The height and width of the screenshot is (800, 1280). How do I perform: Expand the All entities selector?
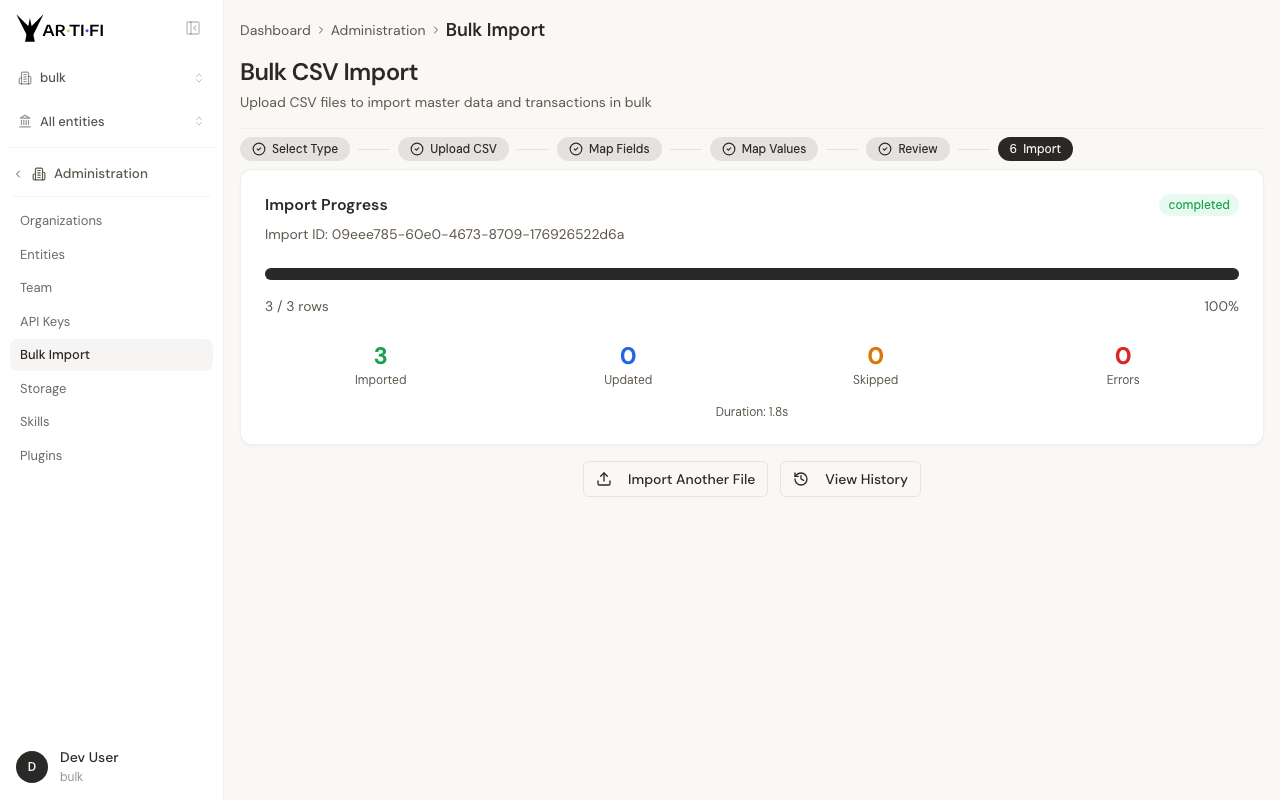pyautogui.click(x=111, y=122)
